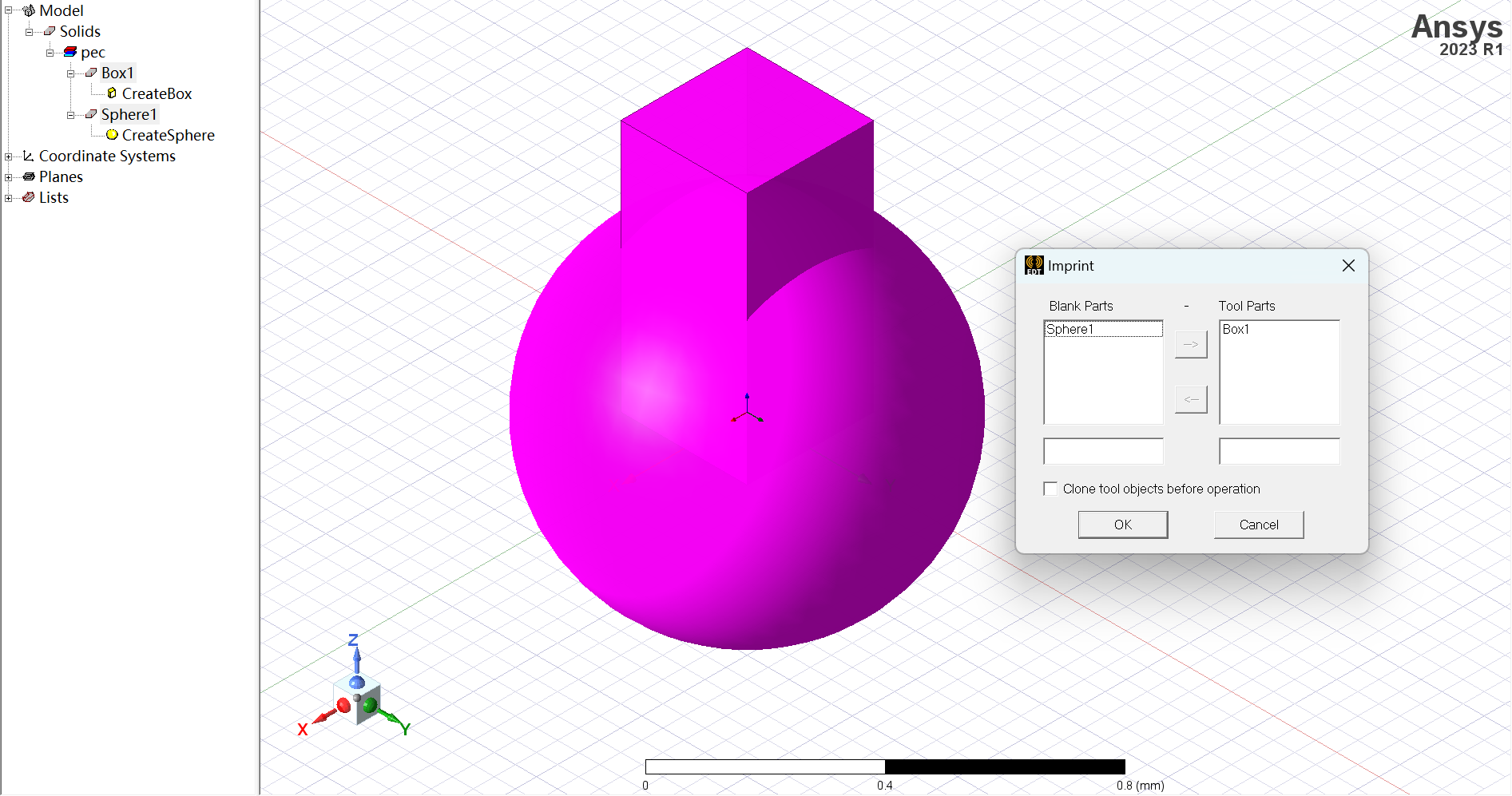Select the pec material icon
This screenshot has height=796, width=1512.
pyautogui.click(x=70, y=52)
